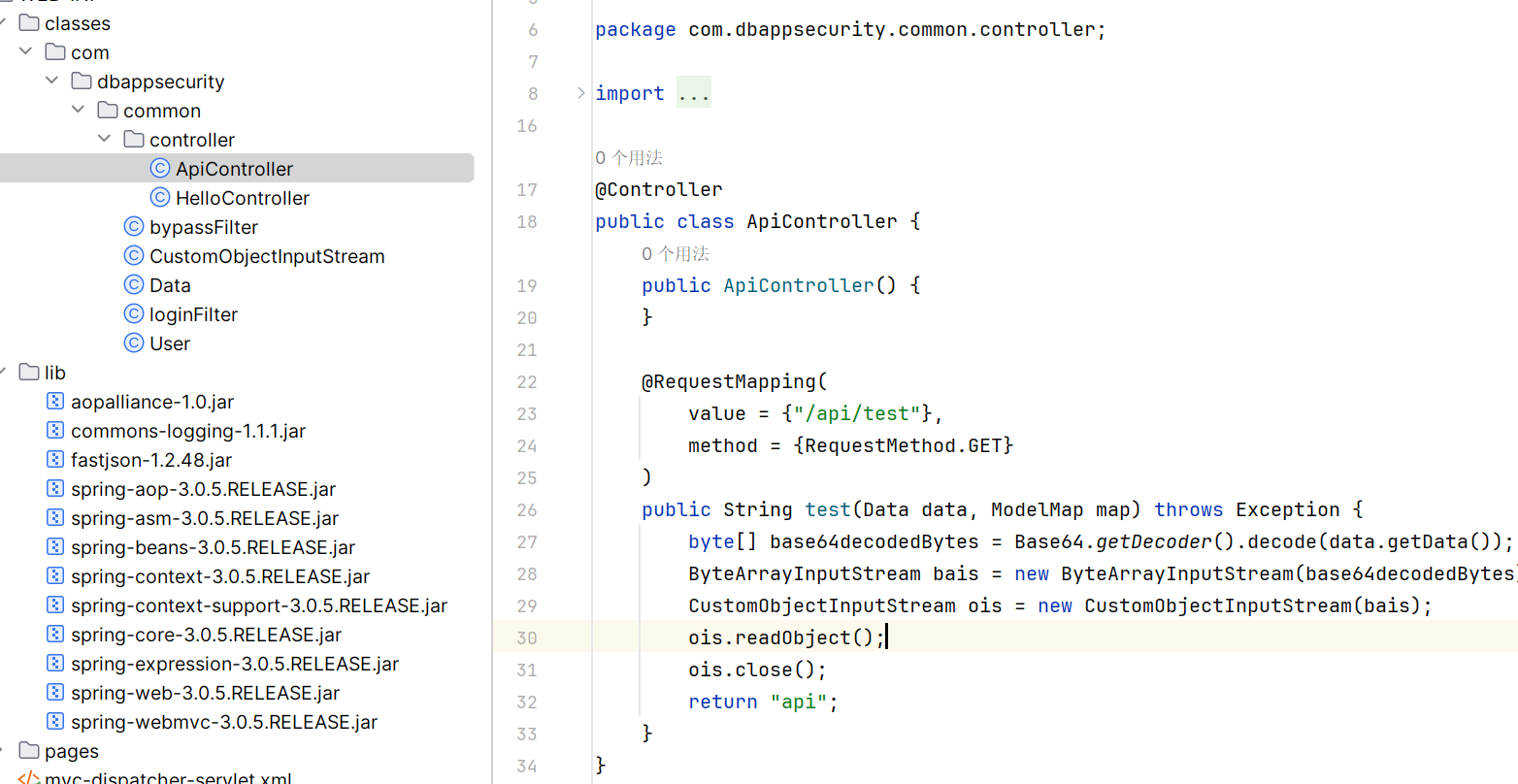1518x784 pixels.
Task: Select spring-webmvc-3.0.5.RELEASE.jar in lib
Action: pyautogui.click(x=224, y=722)
